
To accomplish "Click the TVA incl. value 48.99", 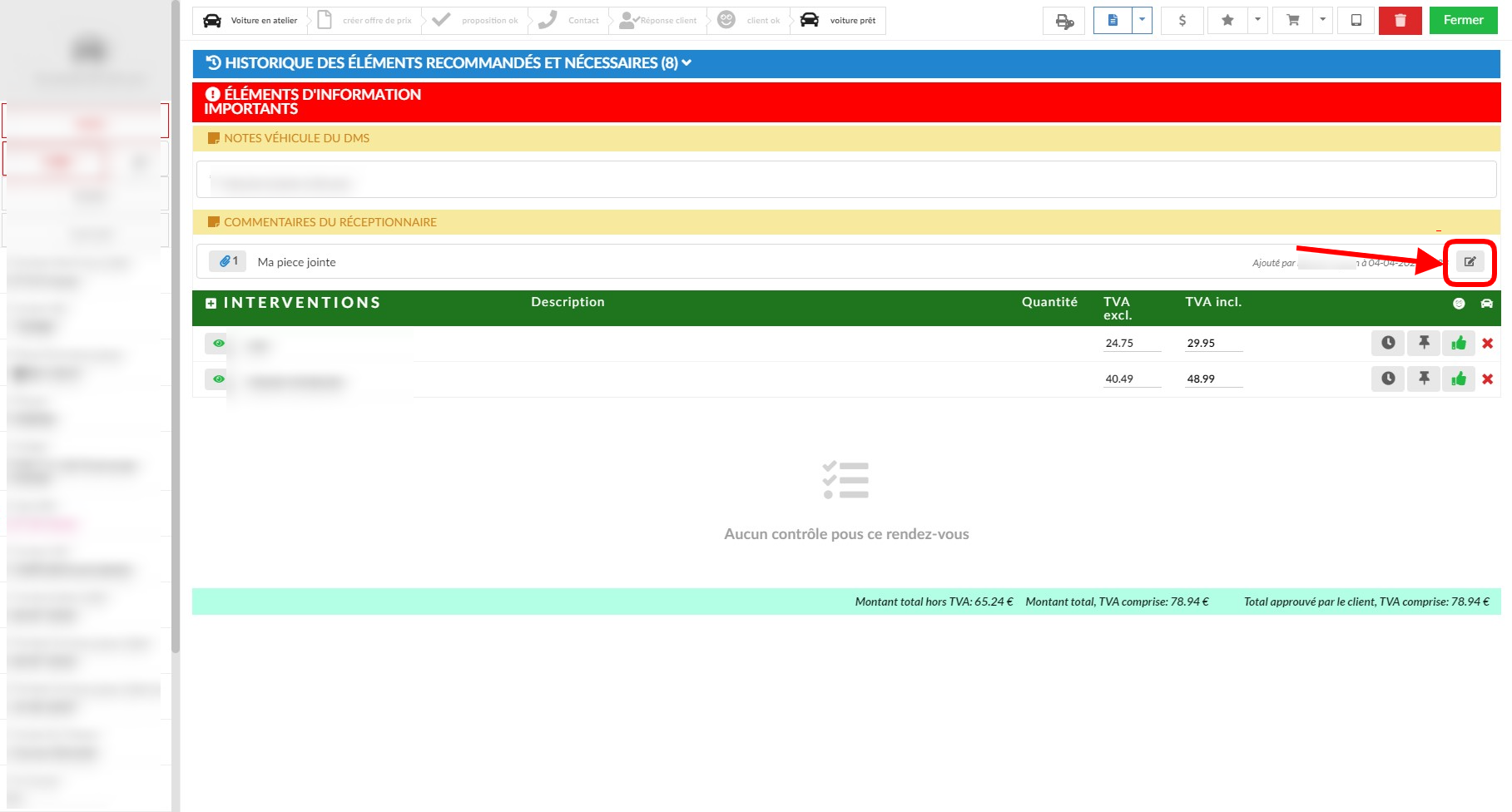I will point(1214,379).
